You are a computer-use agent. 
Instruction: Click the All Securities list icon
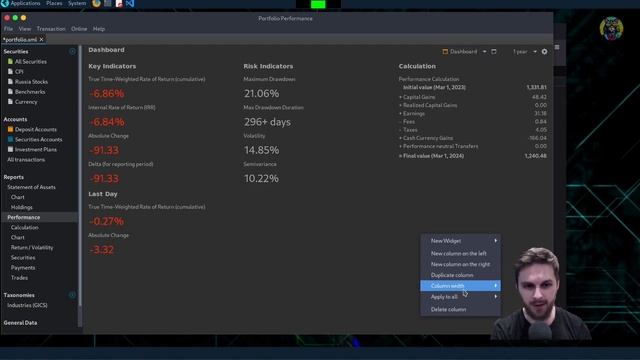tap(10, 62)
